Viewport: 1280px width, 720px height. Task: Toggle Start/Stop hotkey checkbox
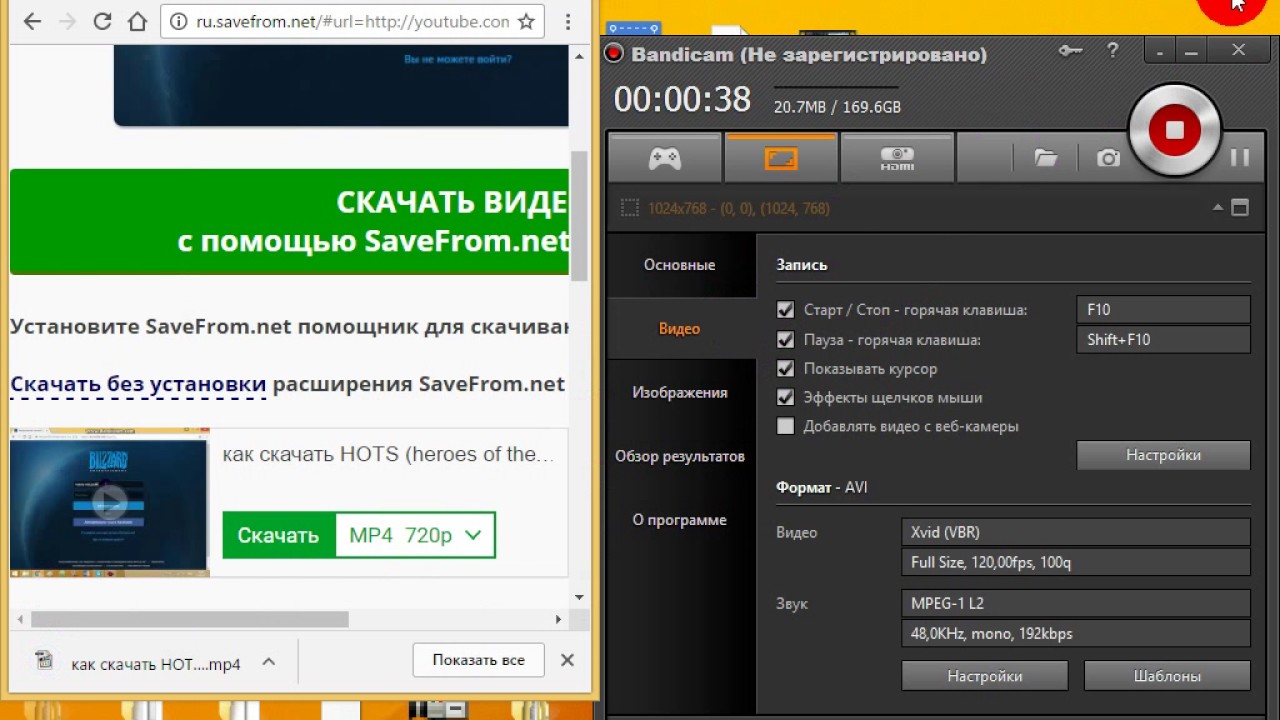pos(785,310)
